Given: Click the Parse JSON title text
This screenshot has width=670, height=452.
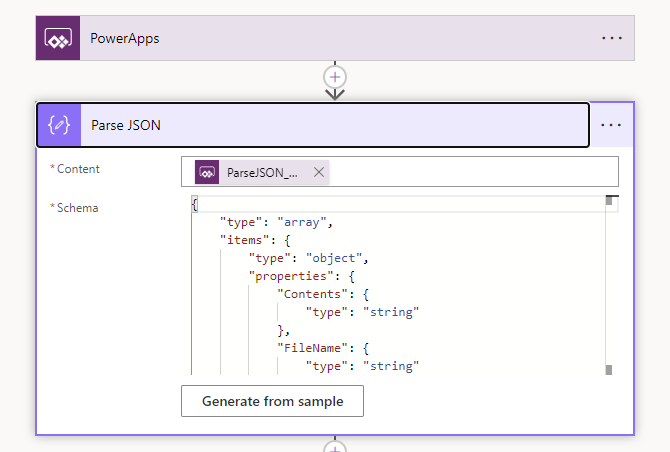Looking at the screenshot, I should (126, 125).
